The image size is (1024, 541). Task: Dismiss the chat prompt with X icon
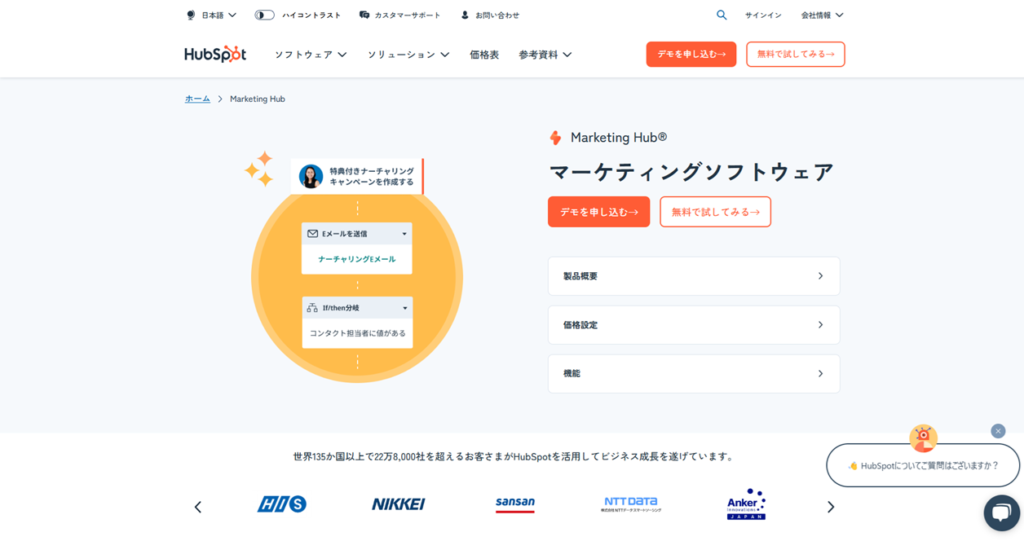[x=998, y=431]
